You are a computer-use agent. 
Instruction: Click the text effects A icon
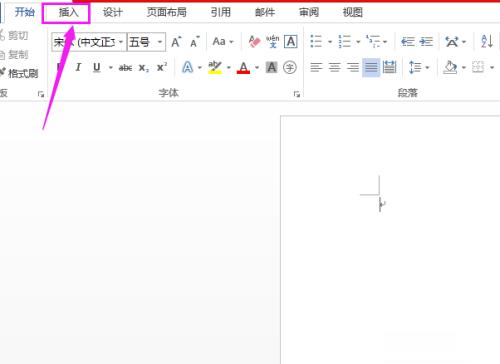[x=188, y=68]
